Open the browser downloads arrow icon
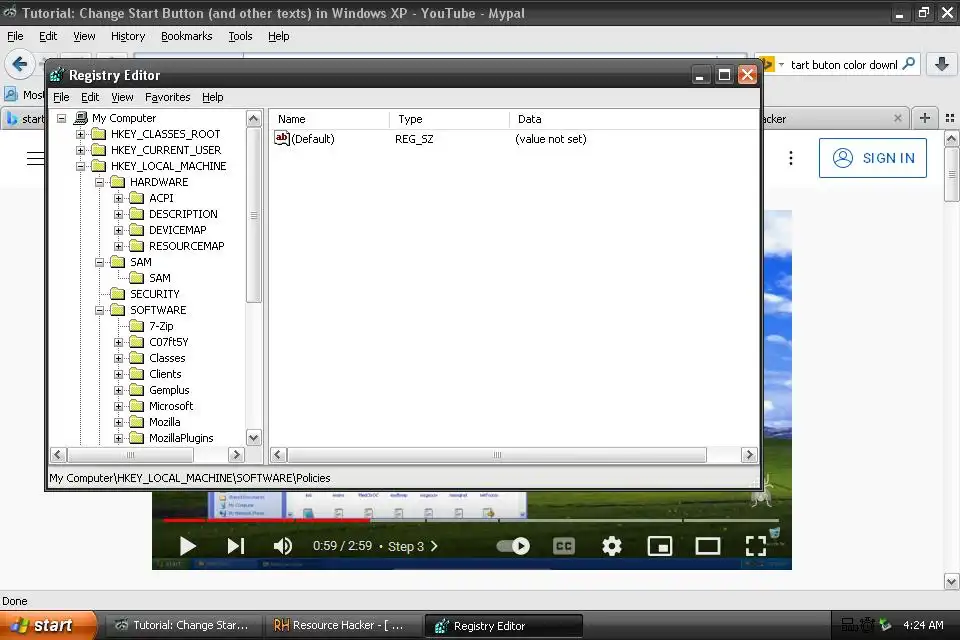Image resolution: width=960 pixels, height=640 pixels. coord(942,64)
